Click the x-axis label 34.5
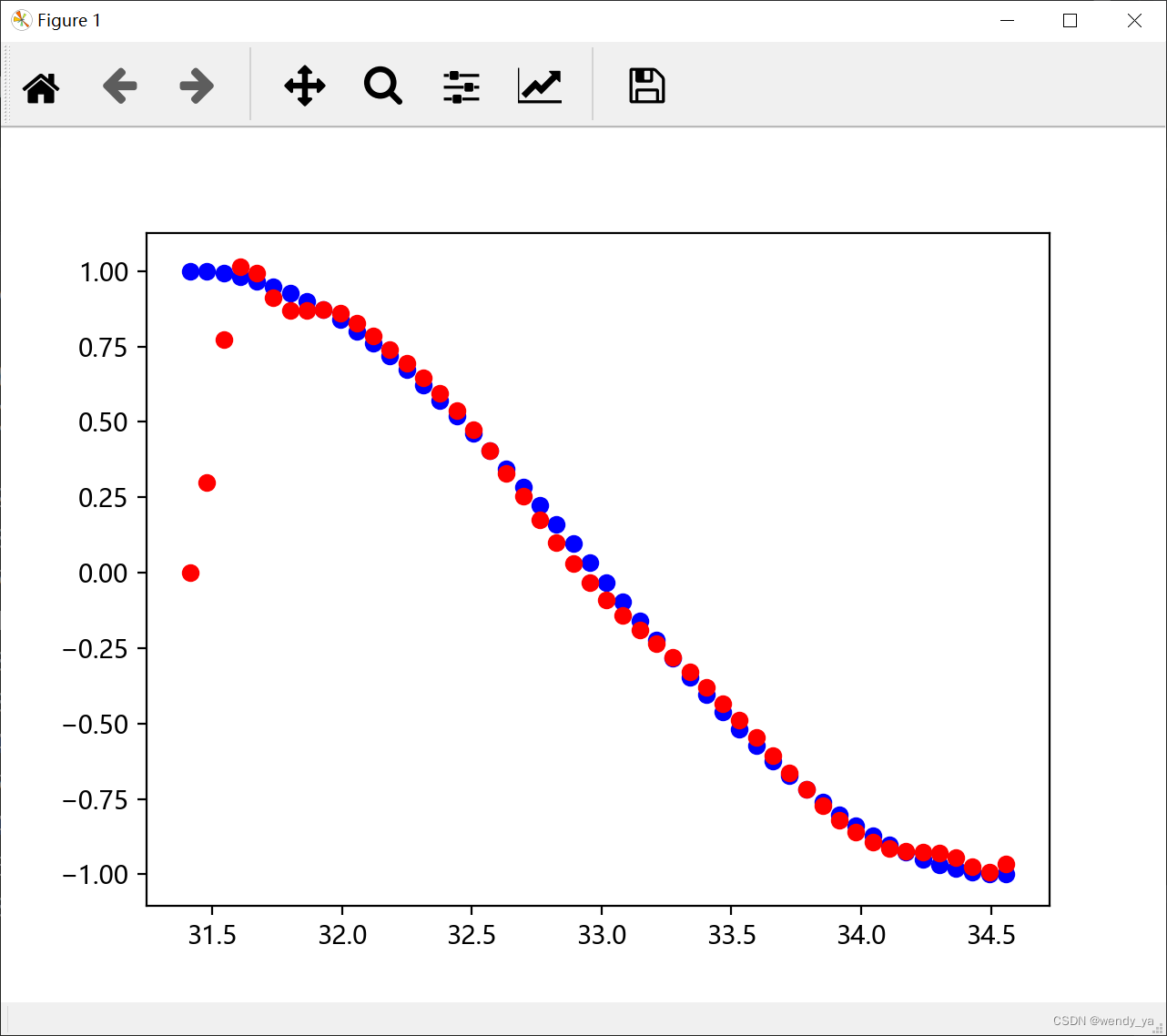 pos(991,935)
